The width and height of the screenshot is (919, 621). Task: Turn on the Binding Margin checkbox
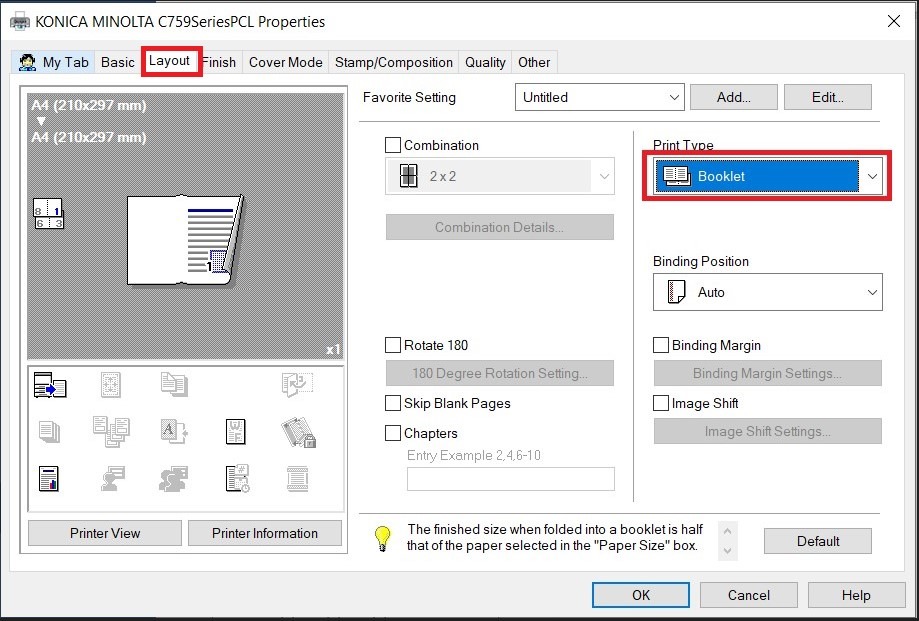(661, 345)
